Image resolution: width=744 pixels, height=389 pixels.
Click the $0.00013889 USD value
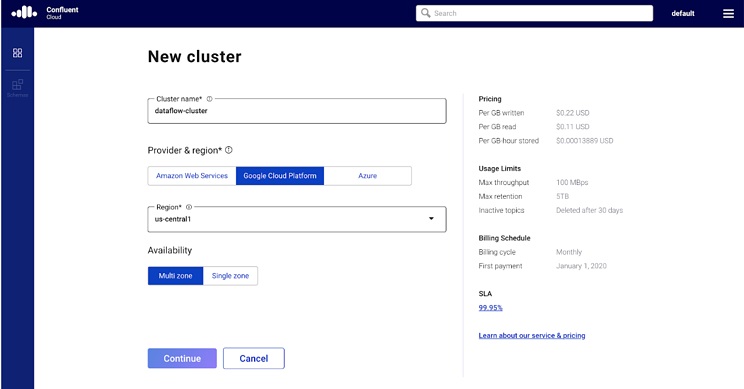point(585,140)
